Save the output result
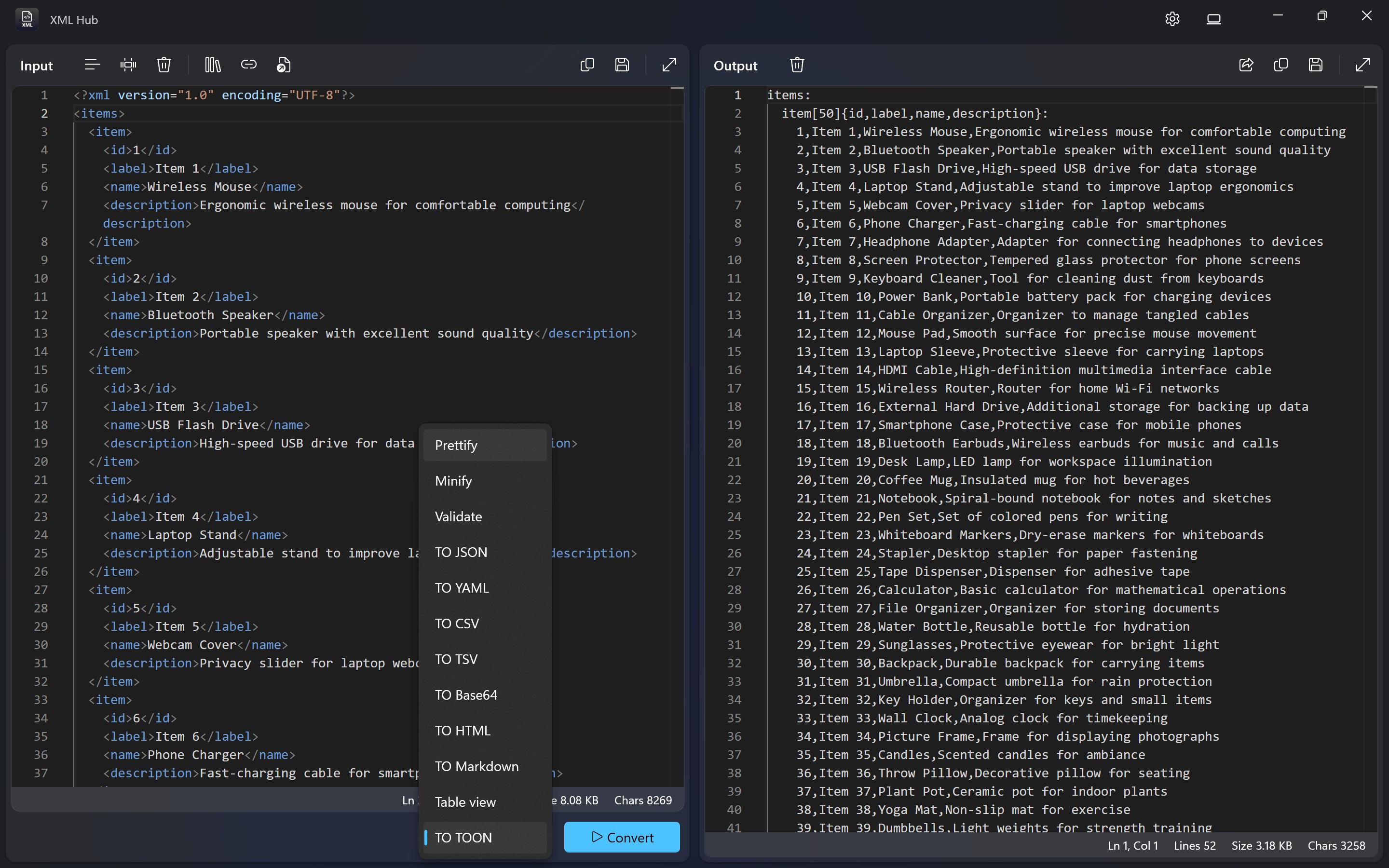This screenshot has width=1389, height=868. point(1315,65)
